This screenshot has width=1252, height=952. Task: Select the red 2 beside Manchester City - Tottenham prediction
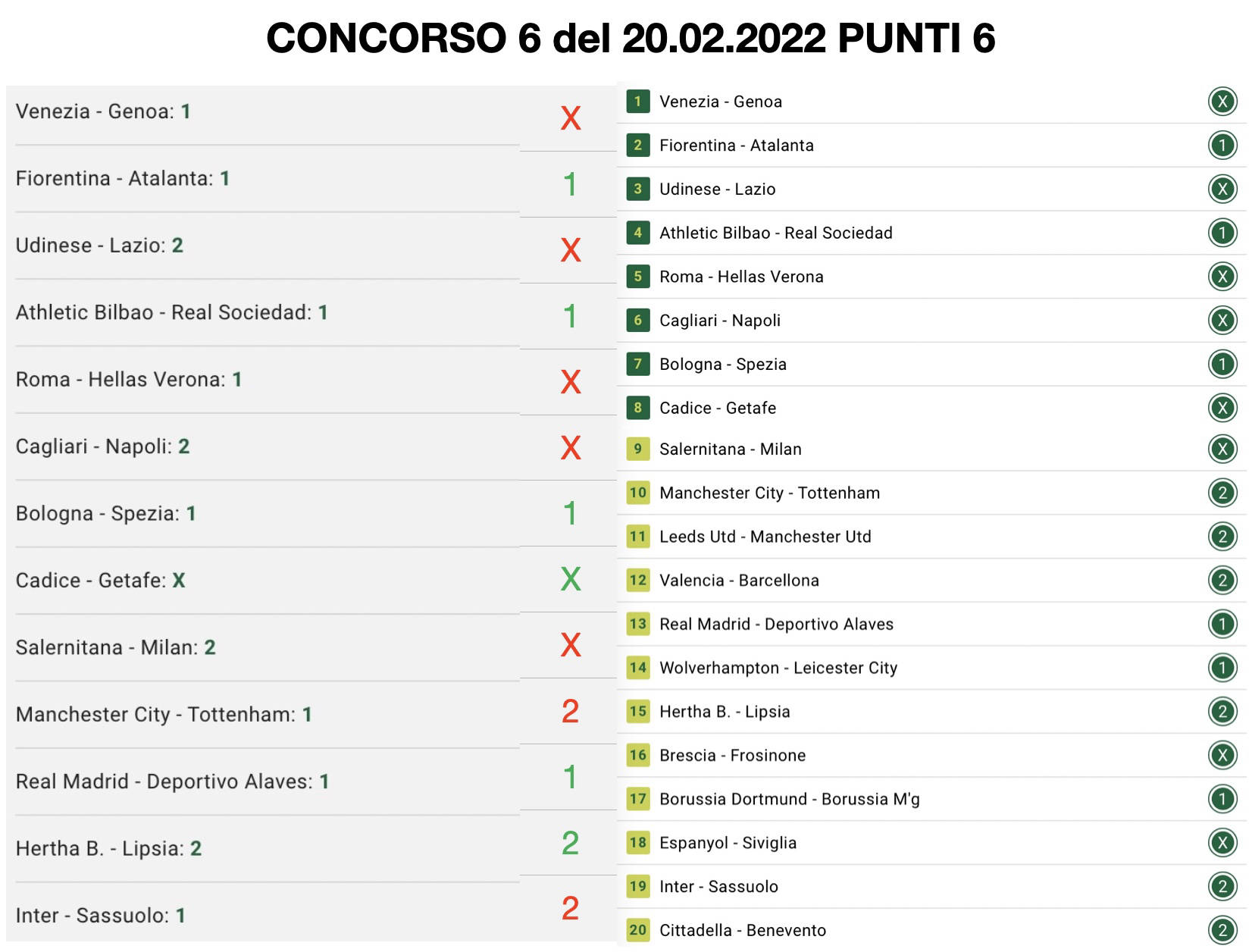[x=571, y=711]
